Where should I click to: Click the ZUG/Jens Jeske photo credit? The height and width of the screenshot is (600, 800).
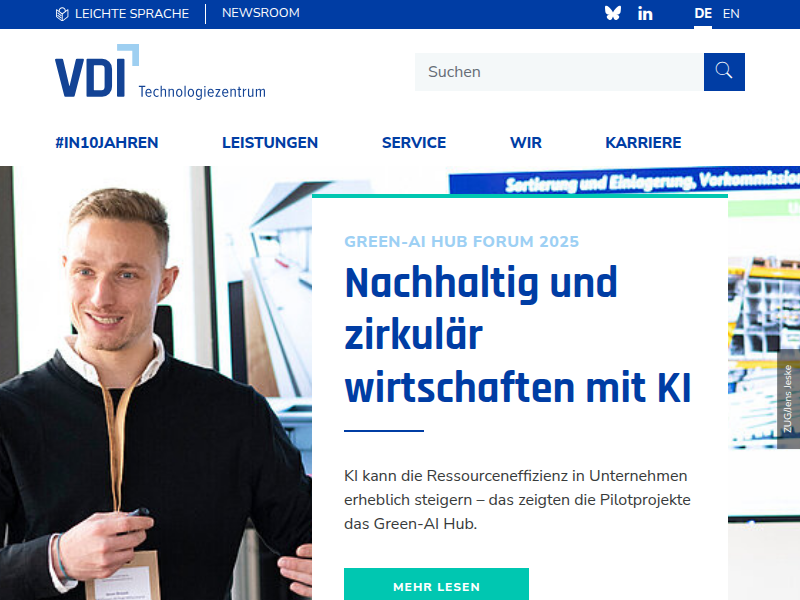[788, 399]
